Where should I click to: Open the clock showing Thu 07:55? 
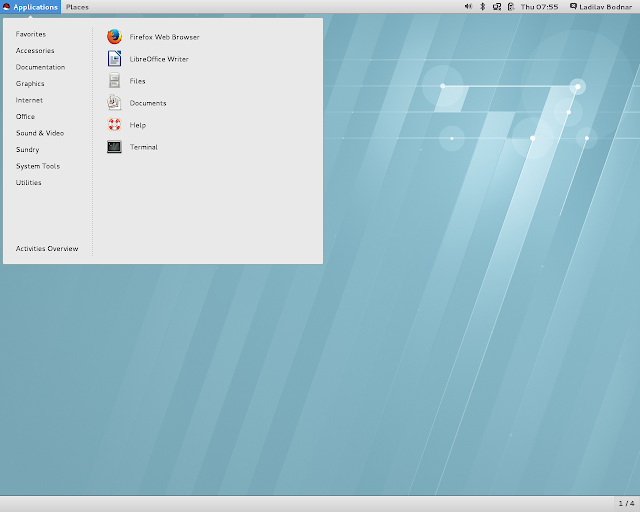tap(540, 7)
